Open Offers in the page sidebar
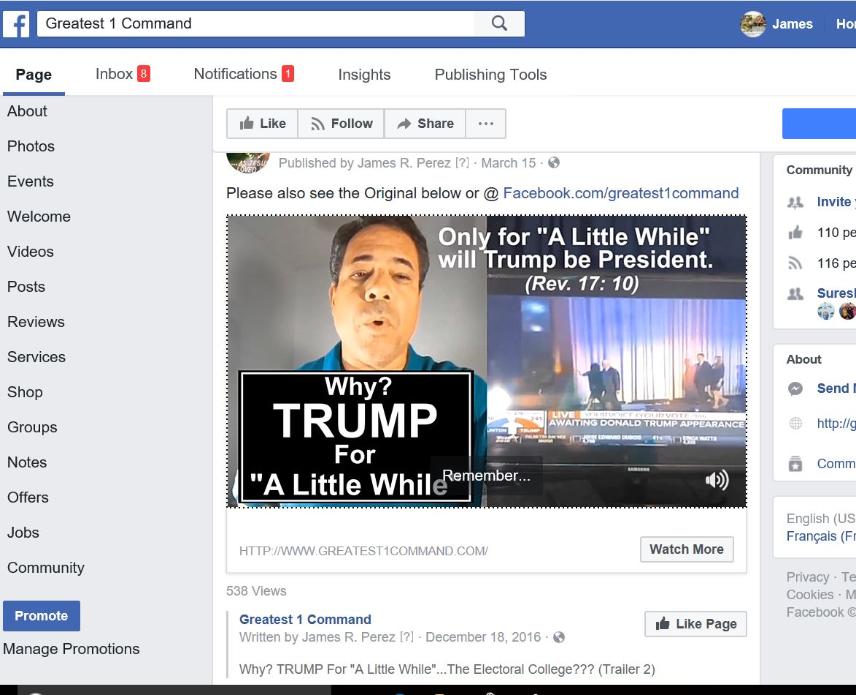The image size is (856, 695). (x=28, y=497)
